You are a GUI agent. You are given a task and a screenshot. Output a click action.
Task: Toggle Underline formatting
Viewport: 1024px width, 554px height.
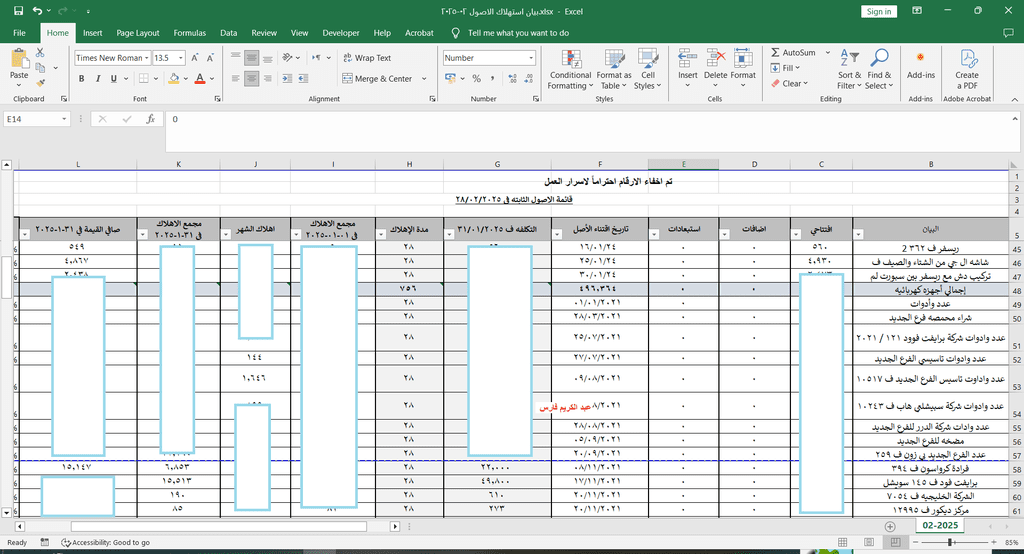tap(114, 78)
